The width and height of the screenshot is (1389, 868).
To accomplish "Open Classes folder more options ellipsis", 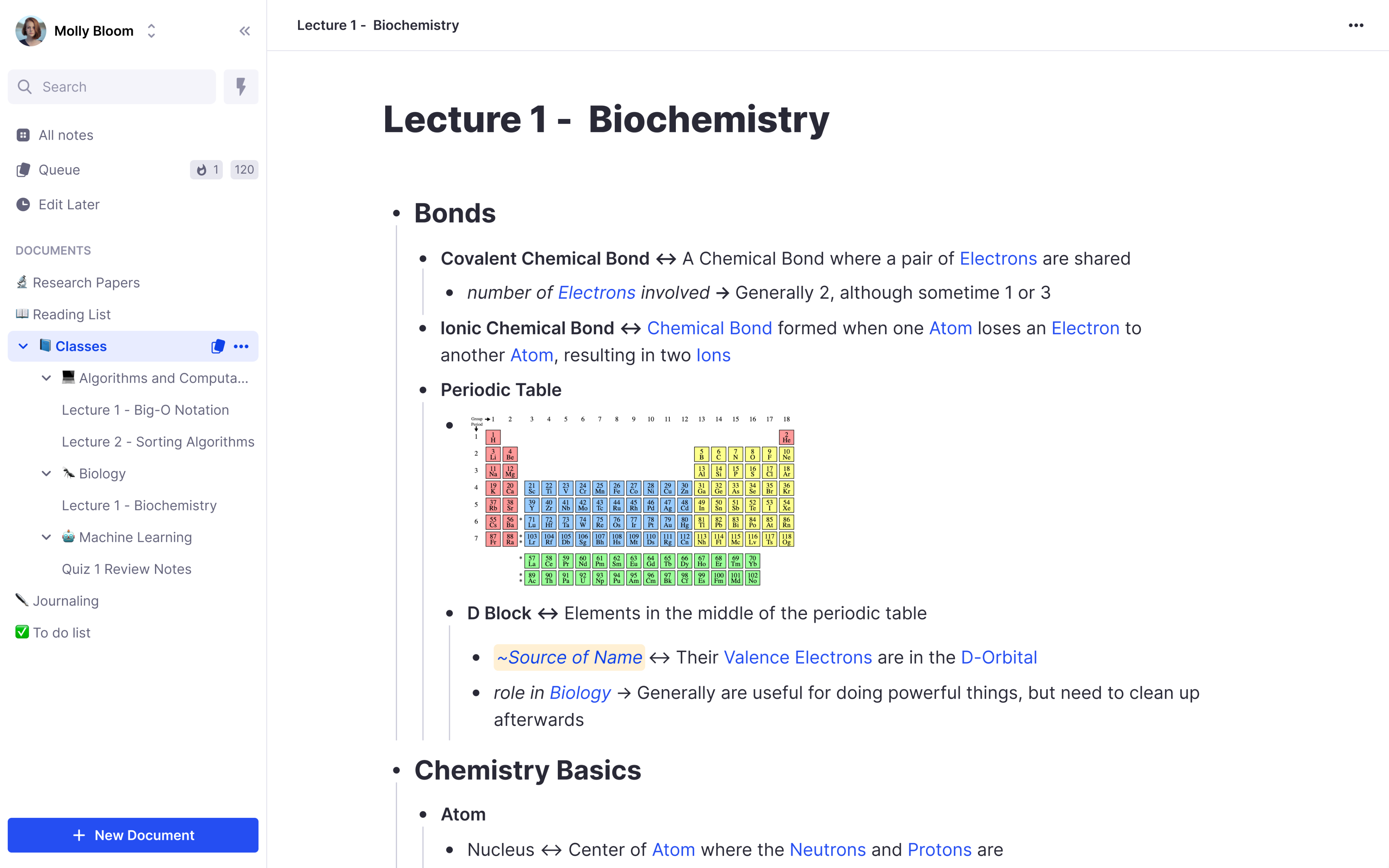I will click(241, 346).
